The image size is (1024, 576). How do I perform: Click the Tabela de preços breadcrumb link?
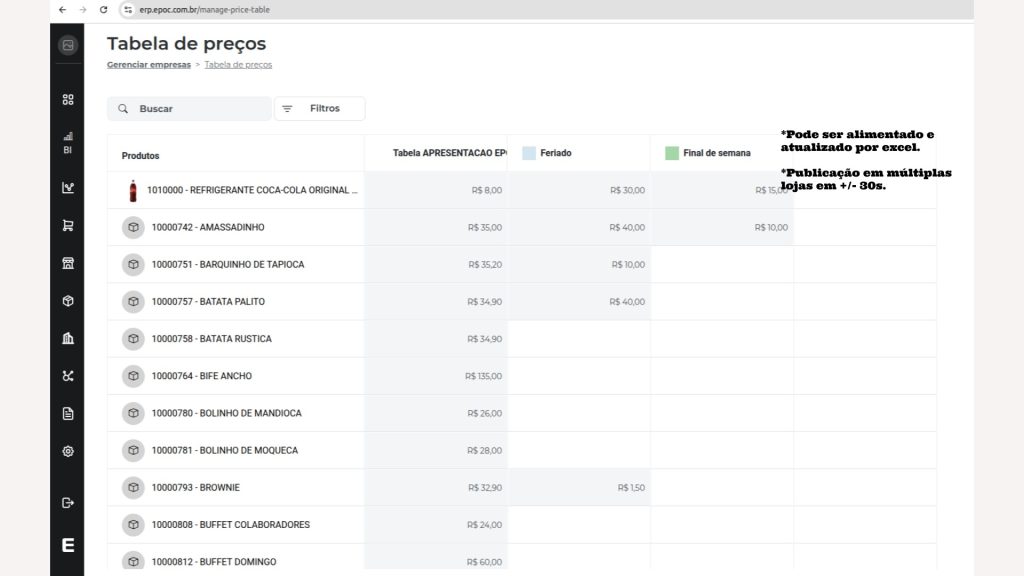[238, 65]
